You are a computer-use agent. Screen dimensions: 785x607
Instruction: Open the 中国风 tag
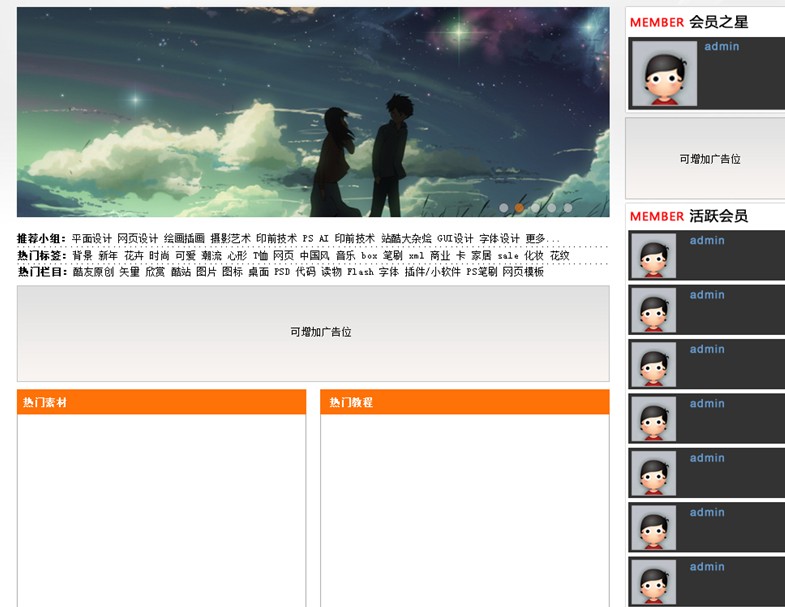coord(315,255)
